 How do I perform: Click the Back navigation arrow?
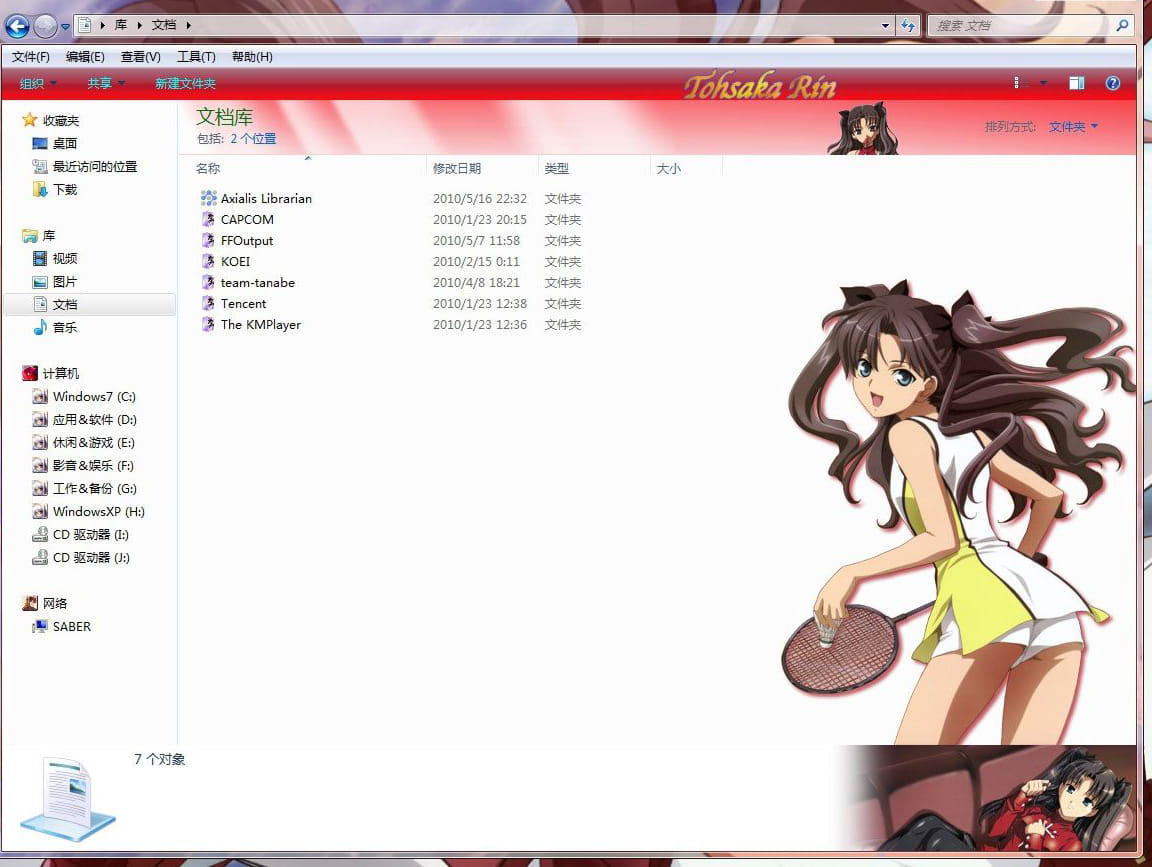(x=16, y=25)
